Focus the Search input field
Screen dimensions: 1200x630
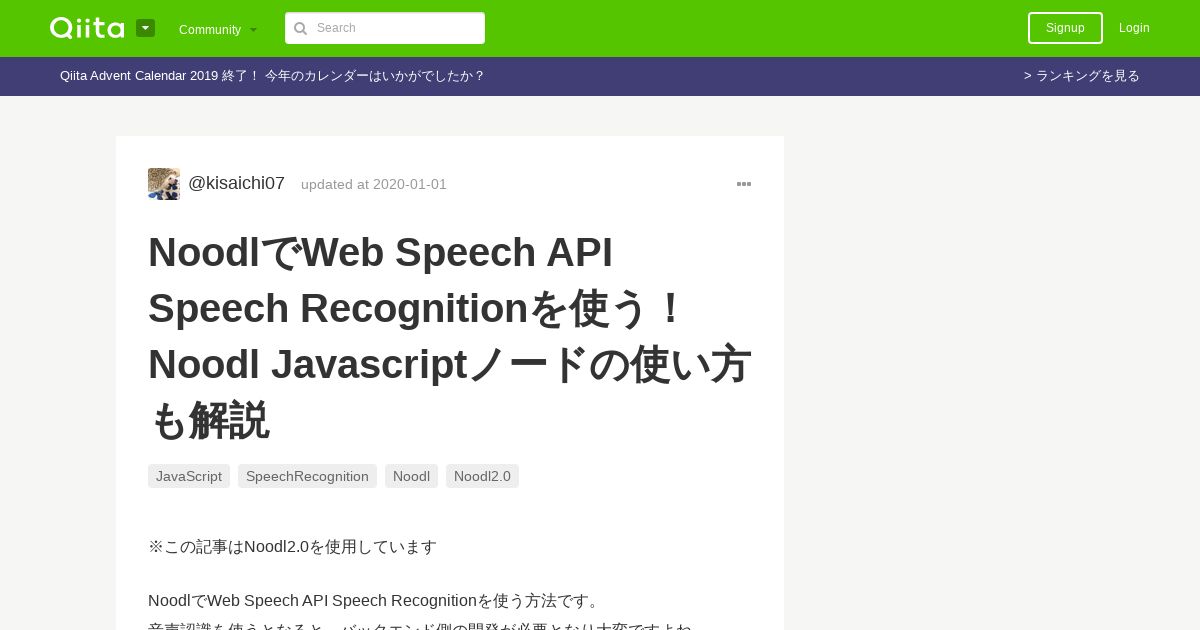[x=385, y=28]
